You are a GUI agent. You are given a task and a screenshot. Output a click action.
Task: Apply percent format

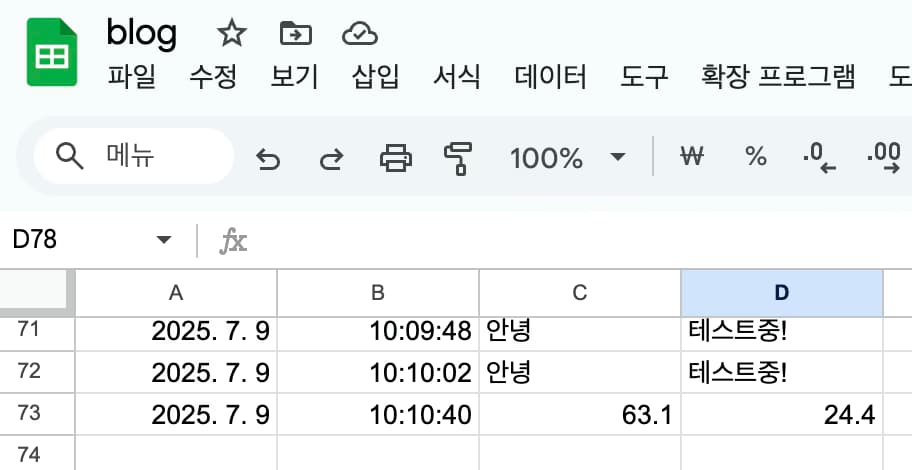pyautogui.click(x=756, y=156)
